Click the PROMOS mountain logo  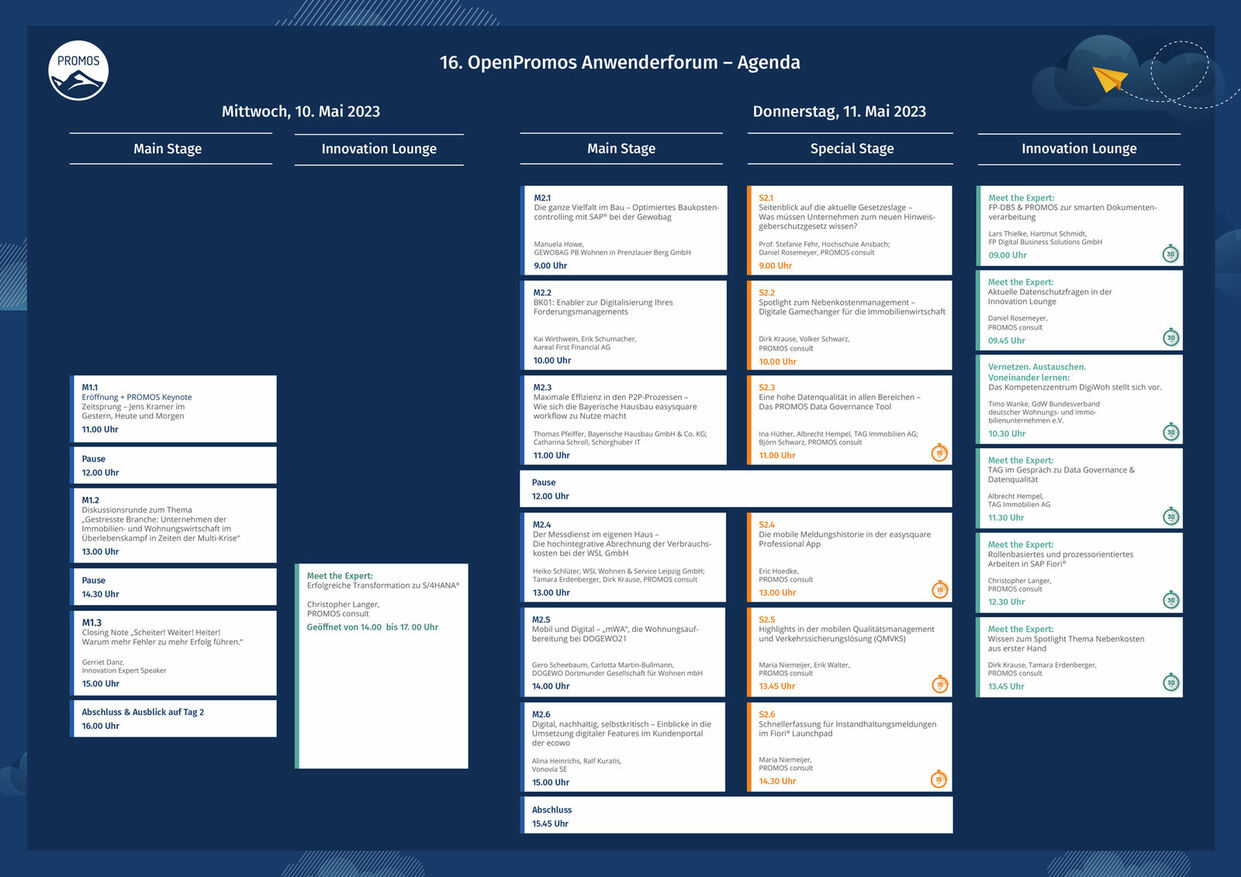tap(78, 71)
